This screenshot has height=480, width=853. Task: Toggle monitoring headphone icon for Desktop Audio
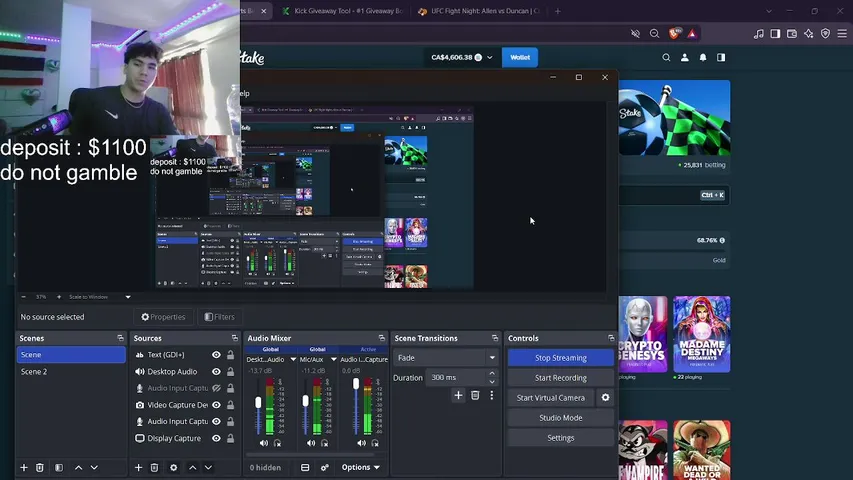click(x=277, y=443)
